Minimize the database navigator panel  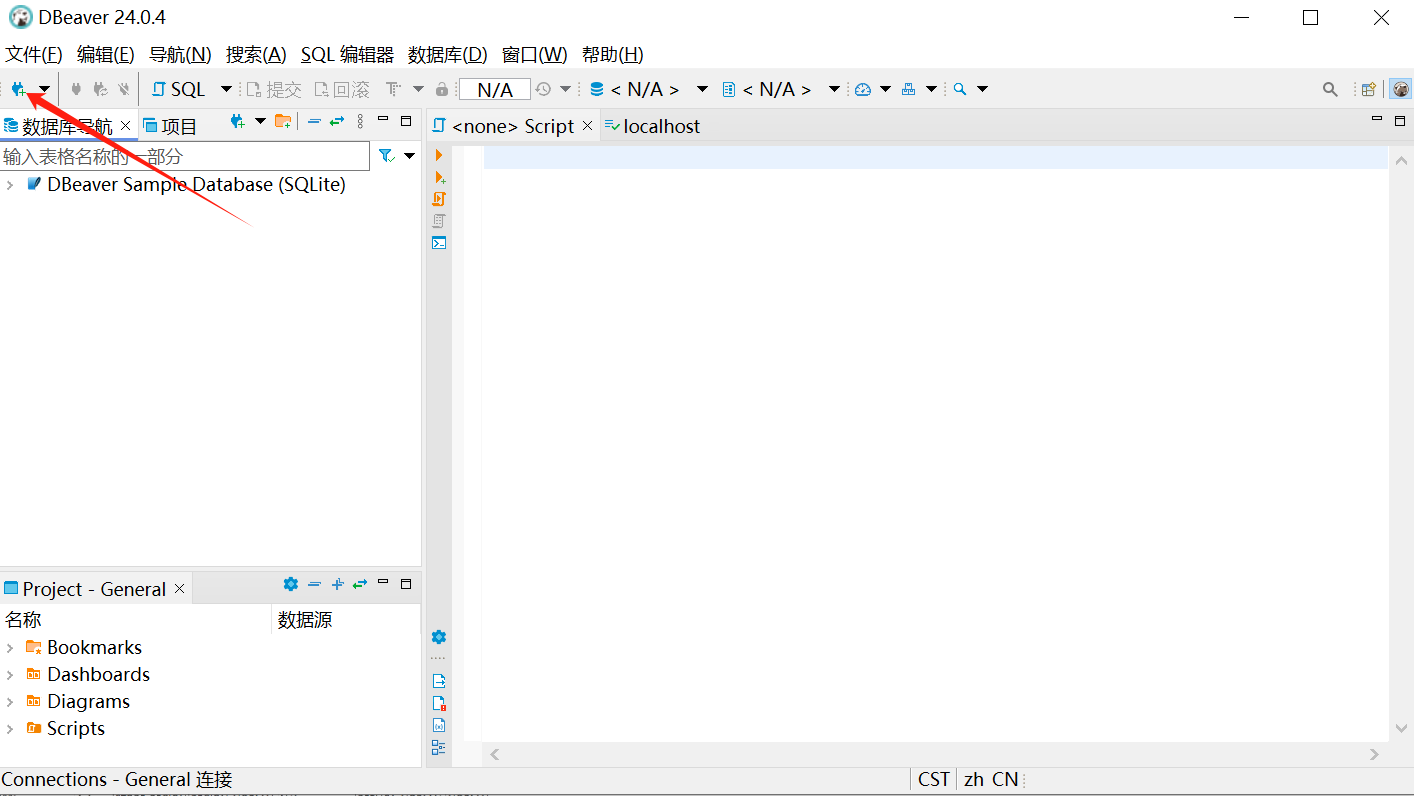383,119
